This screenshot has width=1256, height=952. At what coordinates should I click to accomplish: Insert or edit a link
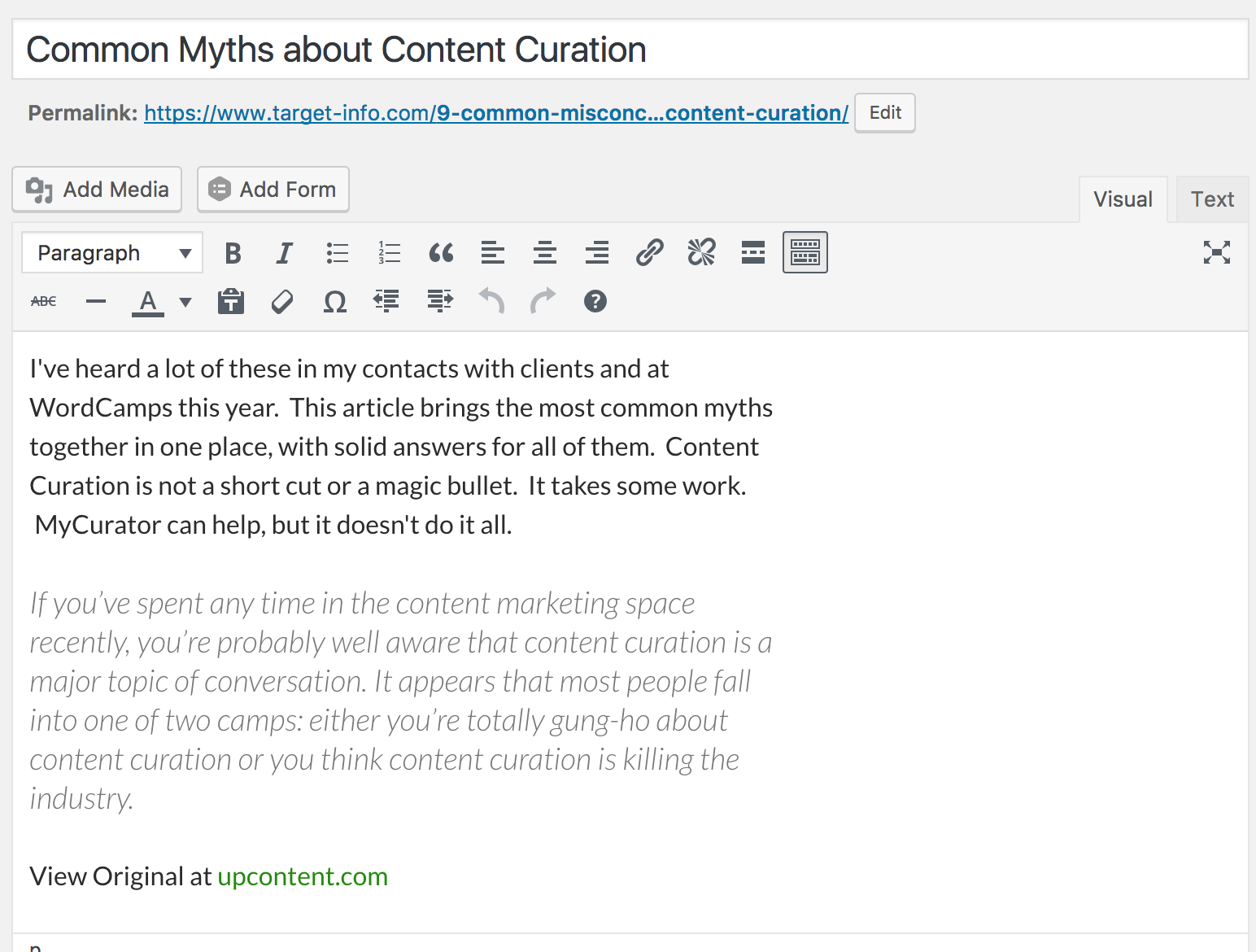(649, 253)
